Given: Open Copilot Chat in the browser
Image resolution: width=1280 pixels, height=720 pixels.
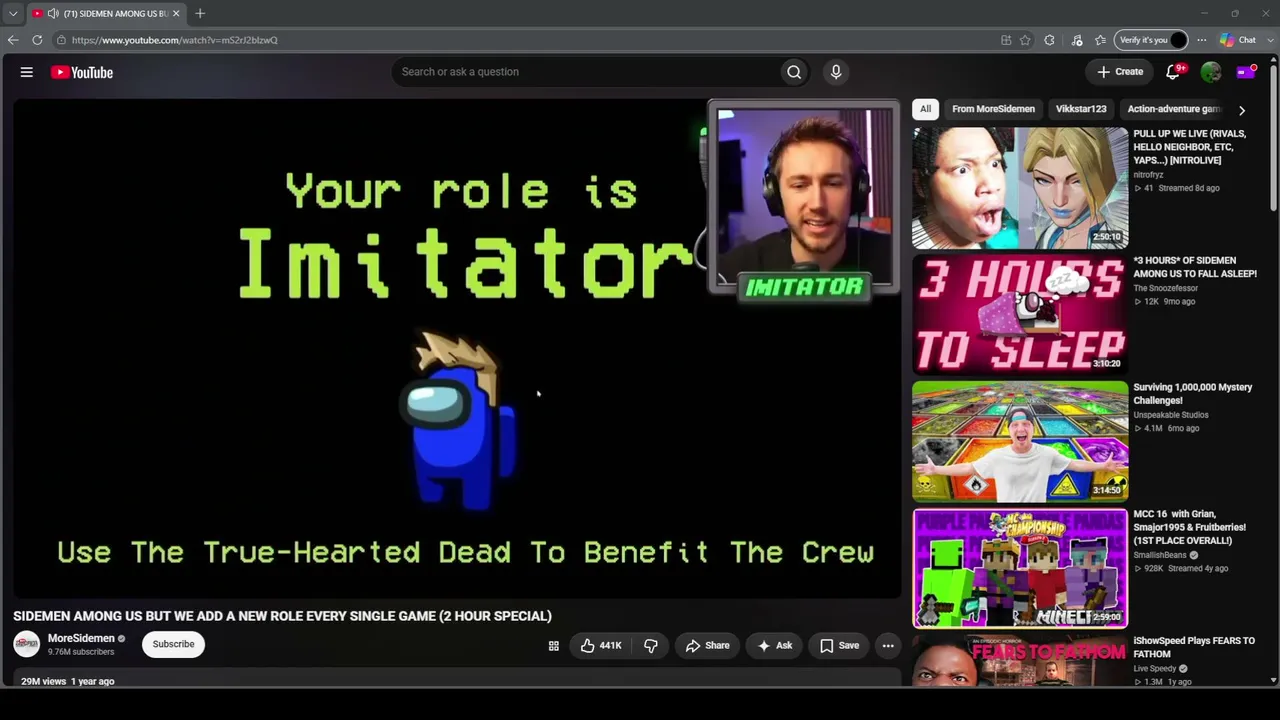Looking at the screenshot, I should [x=1238, y=40].
